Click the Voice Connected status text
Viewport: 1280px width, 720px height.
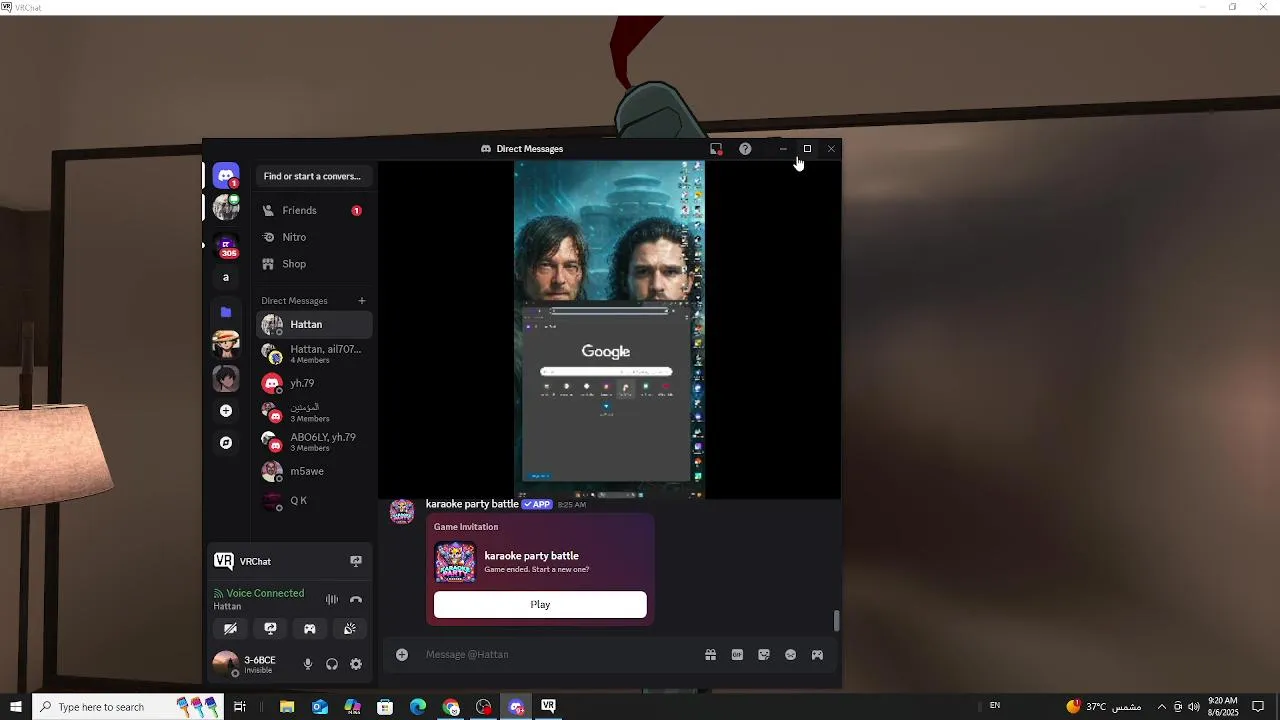coord(265,593)
